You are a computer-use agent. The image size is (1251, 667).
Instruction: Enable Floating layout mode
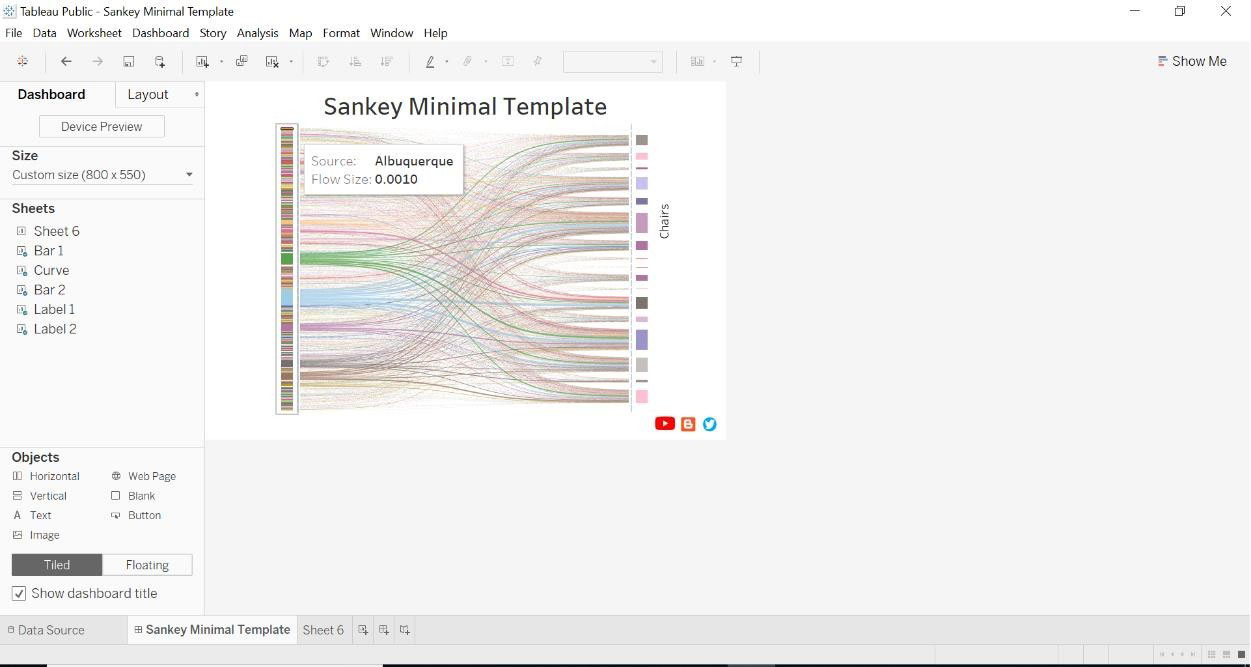click(x=147, y=565)
